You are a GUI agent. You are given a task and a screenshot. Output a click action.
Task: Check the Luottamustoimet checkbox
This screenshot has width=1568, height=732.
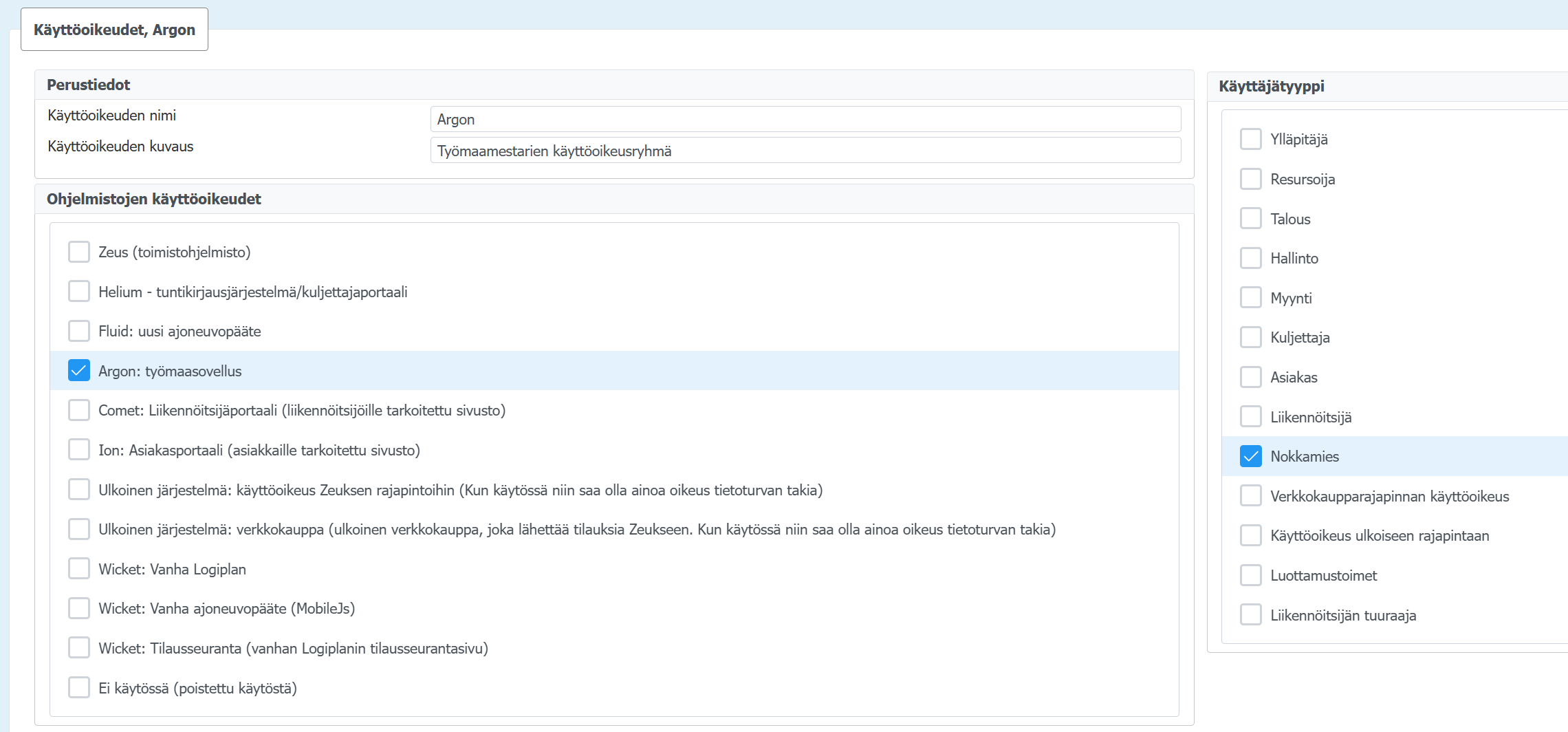(1251, 575)
